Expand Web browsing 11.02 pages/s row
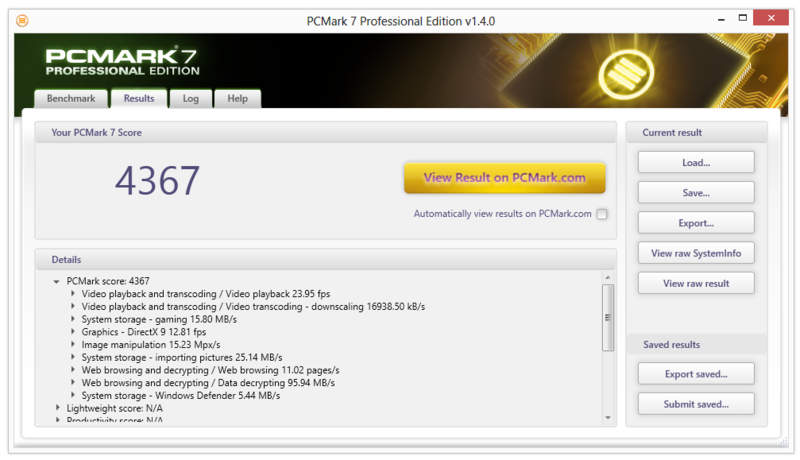800x460 pixels. tap(73, 370)
